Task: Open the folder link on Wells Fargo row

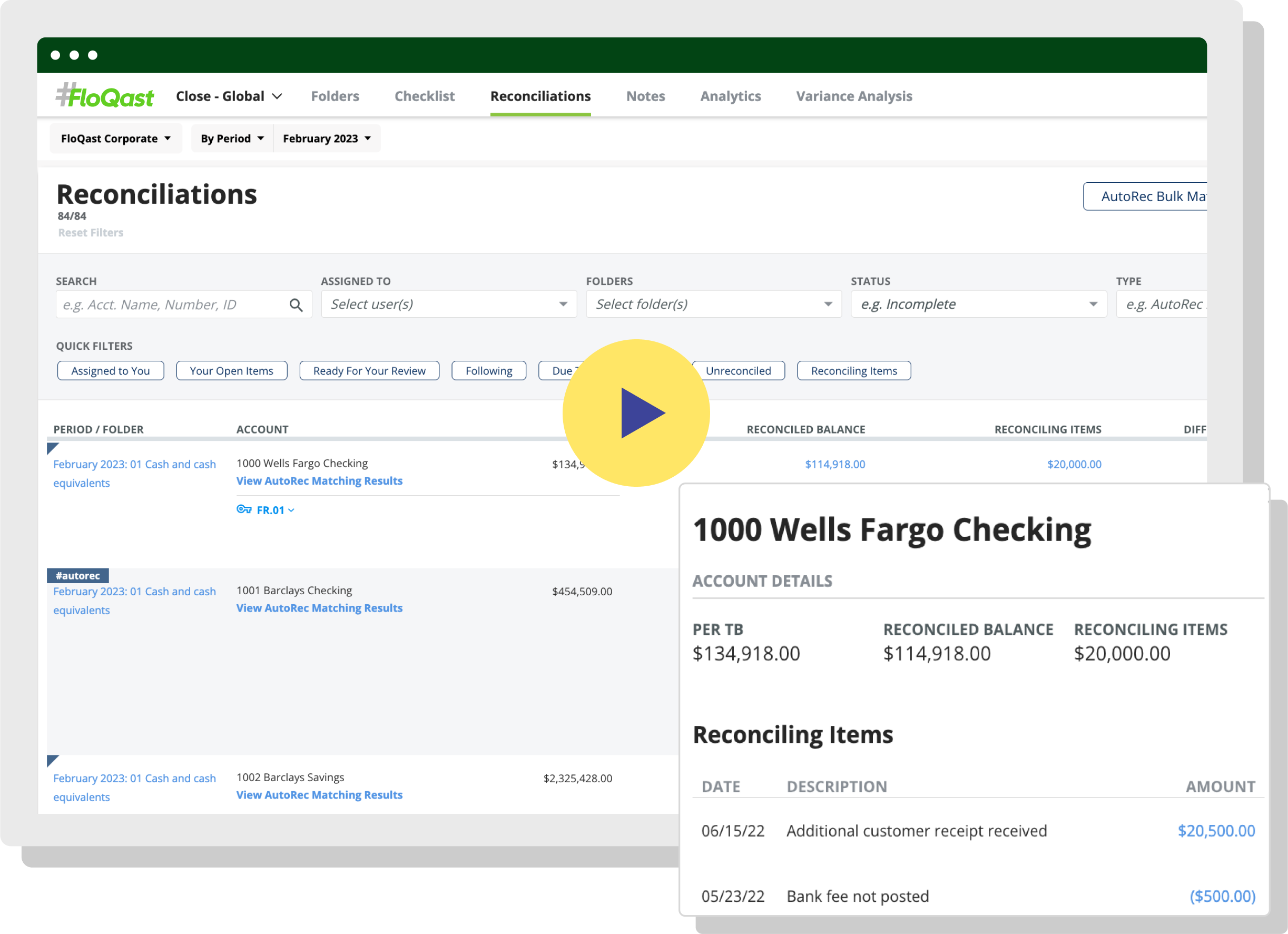Action: [x=134, y=474]
